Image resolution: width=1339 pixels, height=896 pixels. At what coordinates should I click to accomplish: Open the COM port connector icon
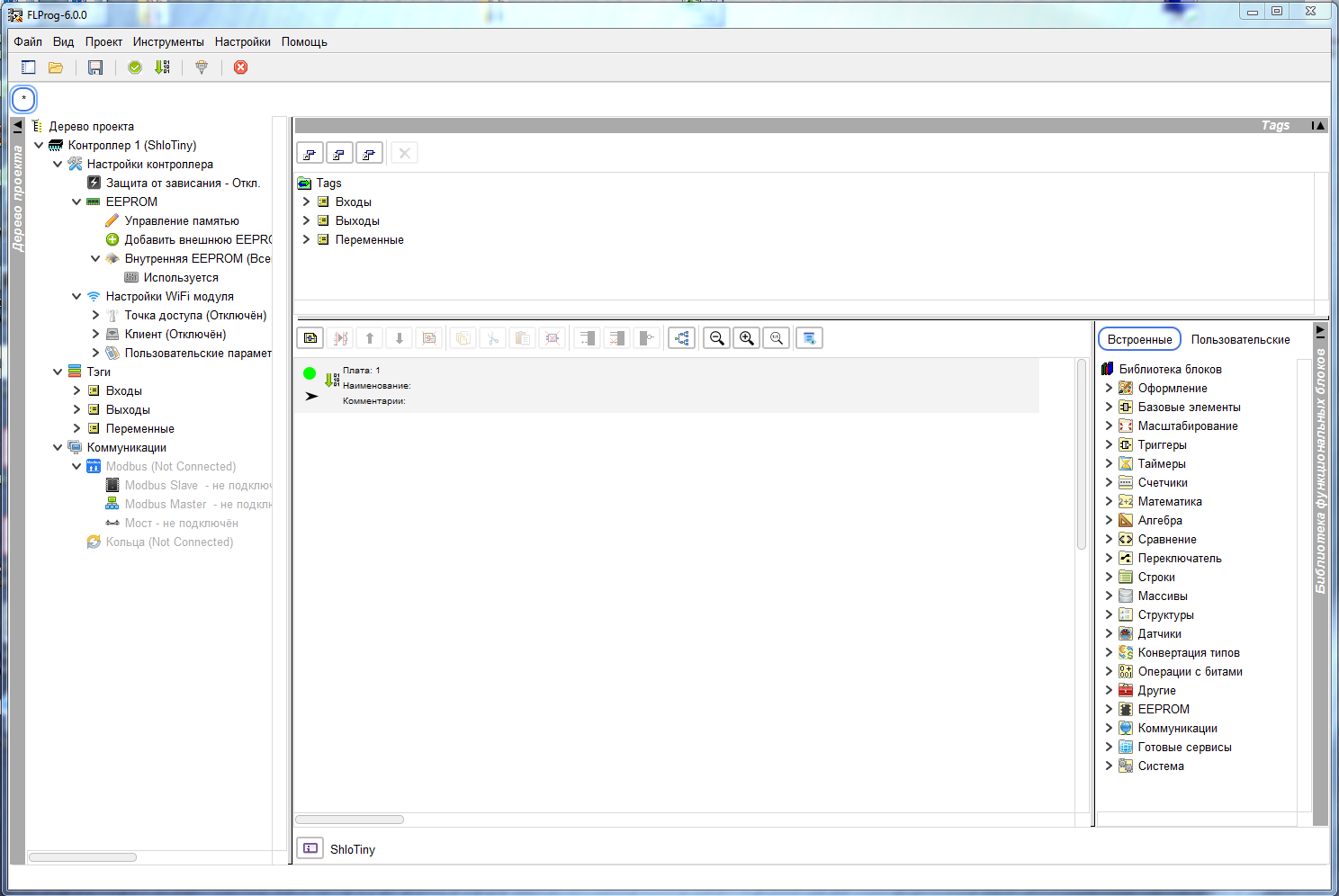(x=202, y=67)
